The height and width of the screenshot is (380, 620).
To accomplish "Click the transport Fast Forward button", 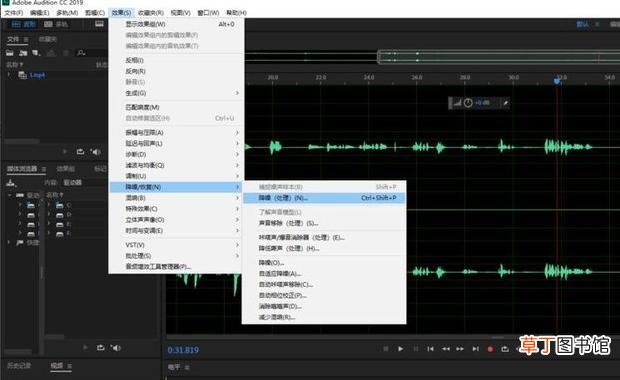I will (460, 349).
